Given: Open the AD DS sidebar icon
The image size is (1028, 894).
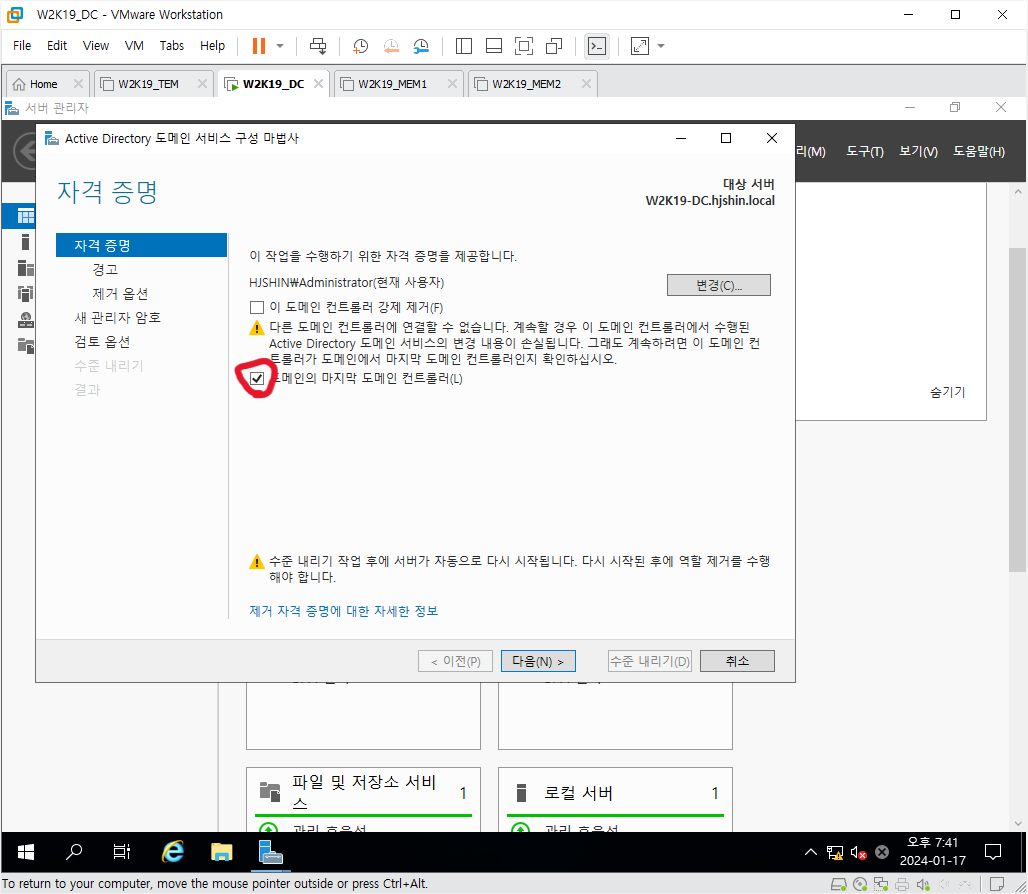Looking at the screenshot, I should (x=26, y=294).
